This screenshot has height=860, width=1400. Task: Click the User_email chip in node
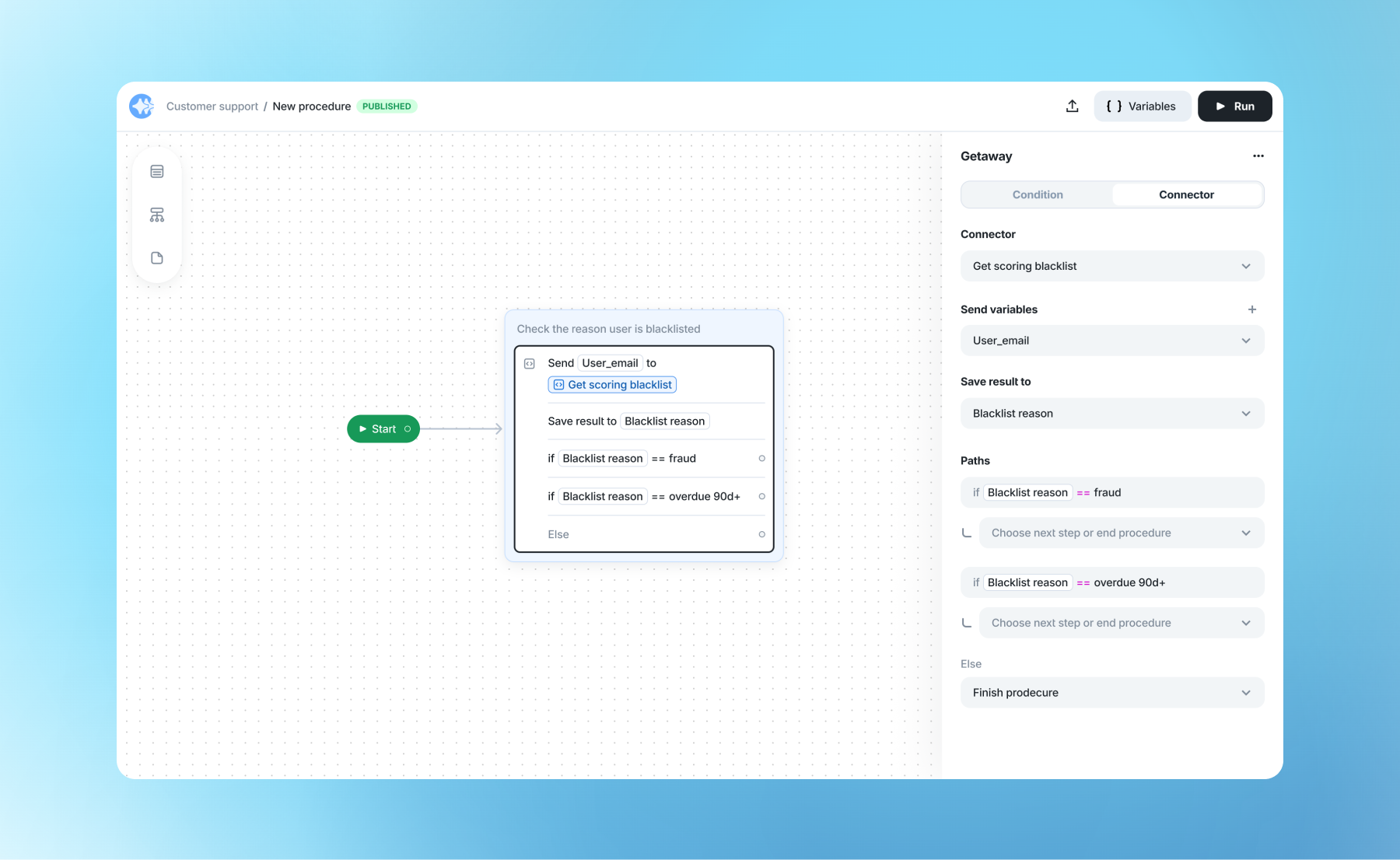coord(610,363)
